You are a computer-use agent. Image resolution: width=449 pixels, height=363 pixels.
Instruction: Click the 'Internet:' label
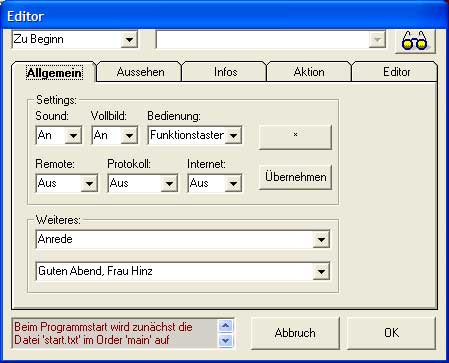click(206, 164)
